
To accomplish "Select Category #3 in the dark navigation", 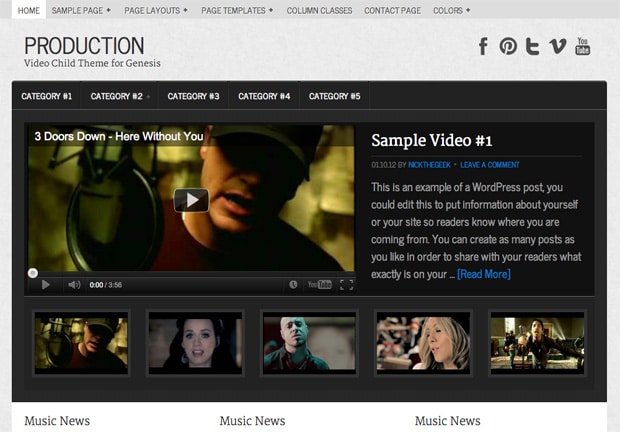I will (193, 96).
